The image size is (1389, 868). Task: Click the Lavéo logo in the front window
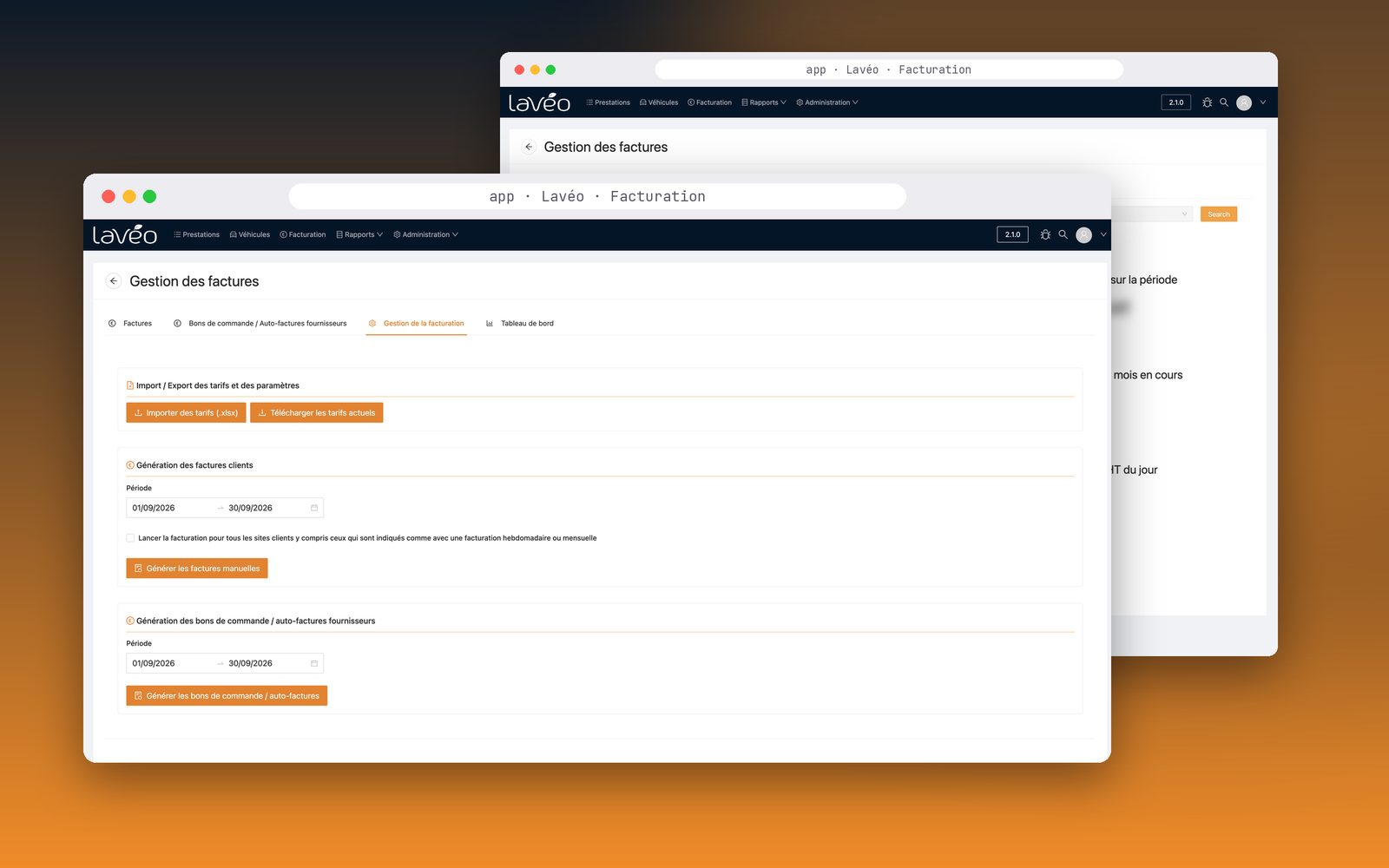click(x=125, y=234)
